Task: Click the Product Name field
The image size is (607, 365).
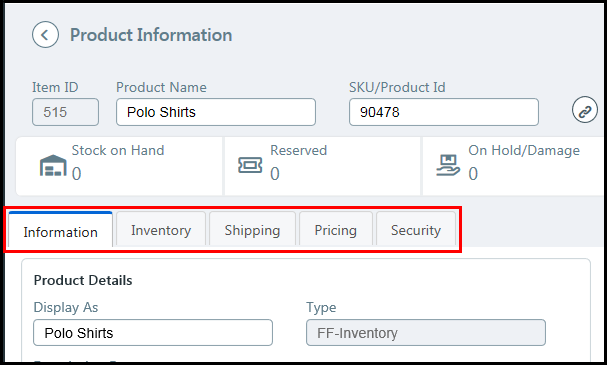Action: tap(216, 112)
